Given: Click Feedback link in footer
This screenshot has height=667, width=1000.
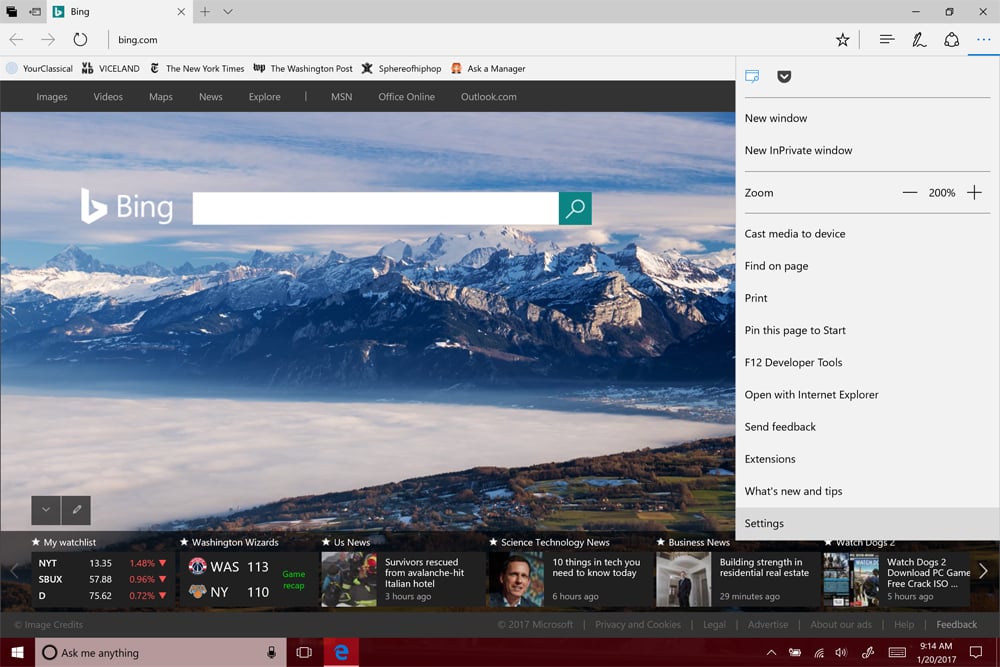Looking at the screenshot, I should tap(956, 625).
